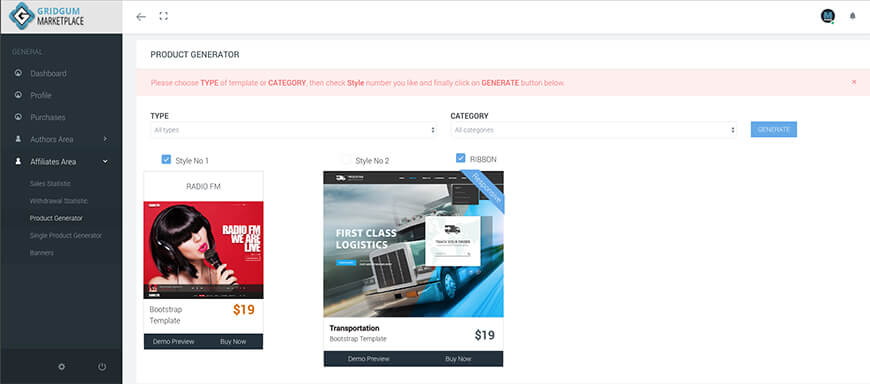
Task: Go to Sales Statistic page
Action: click(x=50, y=183)
